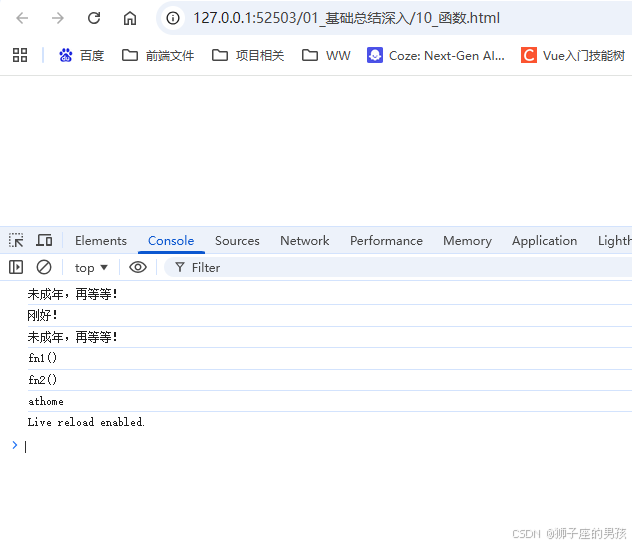The height and width of the screenshot is (545, 632).
Task: Open the 百度 bookmark
Action: [x=82, y=55]
